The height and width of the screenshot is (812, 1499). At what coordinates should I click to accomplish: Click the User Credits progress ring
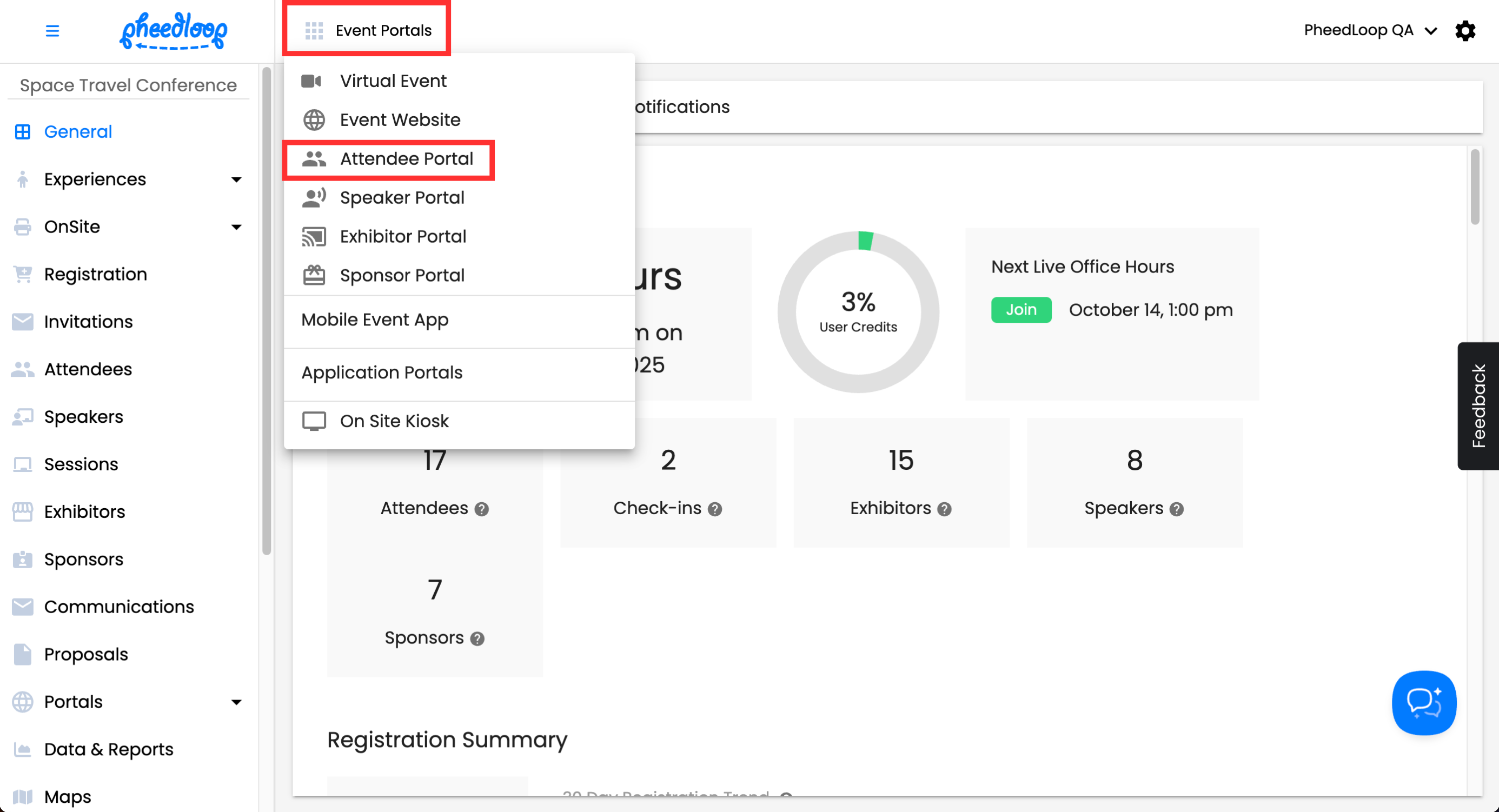coord(858,311)
